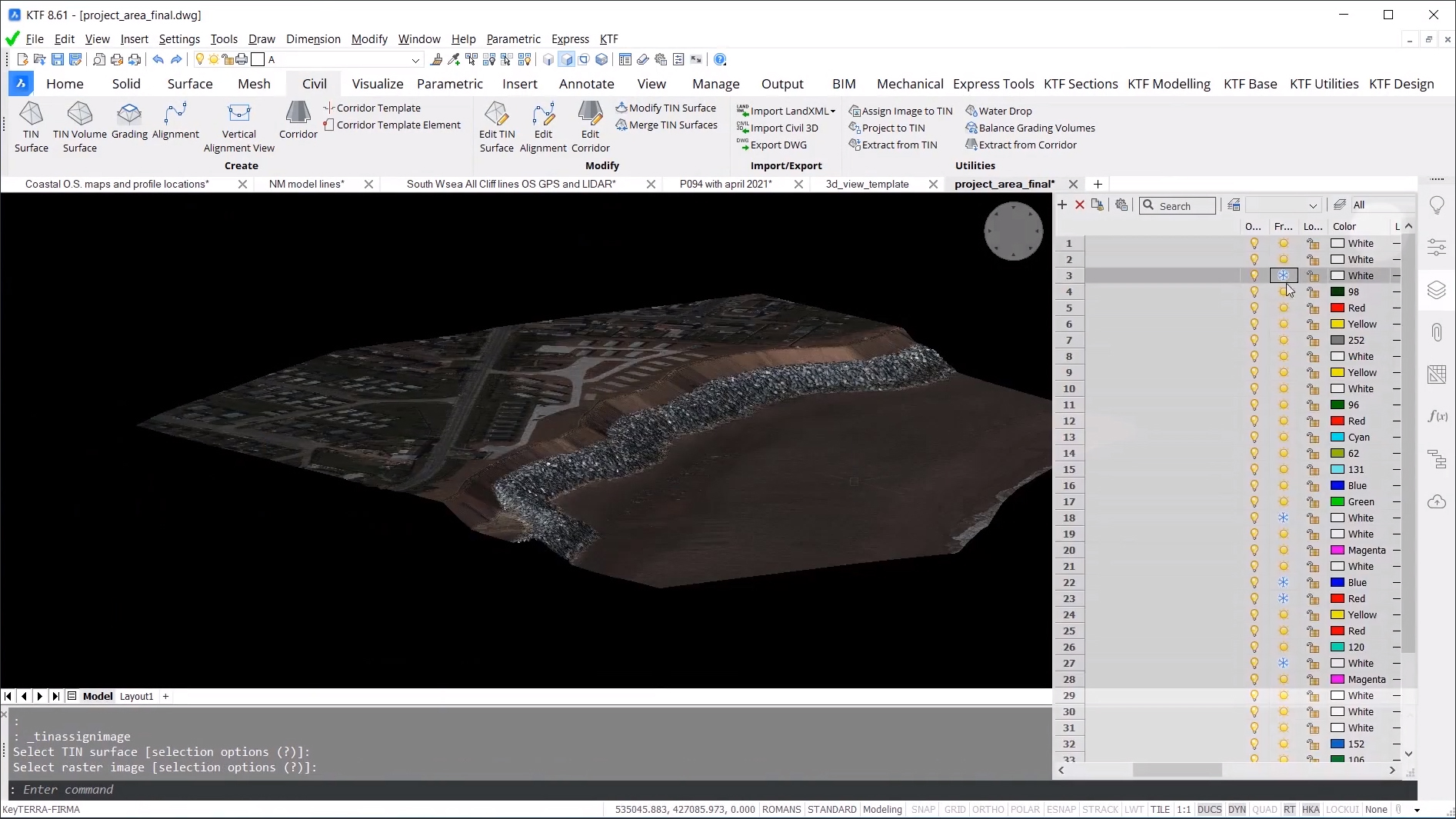Click the Water Drop utility

998,111
